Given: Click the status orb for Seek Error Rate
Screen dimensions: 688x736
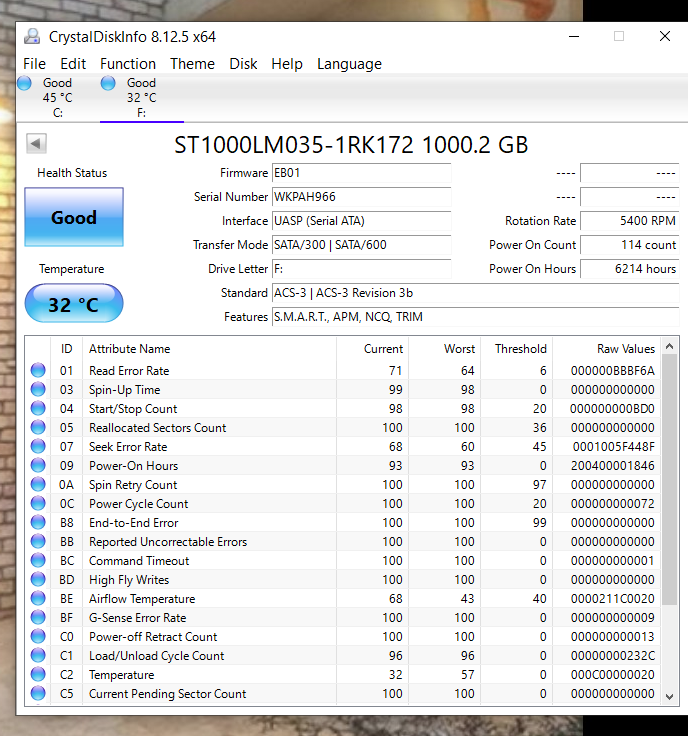Looking at the screenshot, I should click(x=38, y=447).
